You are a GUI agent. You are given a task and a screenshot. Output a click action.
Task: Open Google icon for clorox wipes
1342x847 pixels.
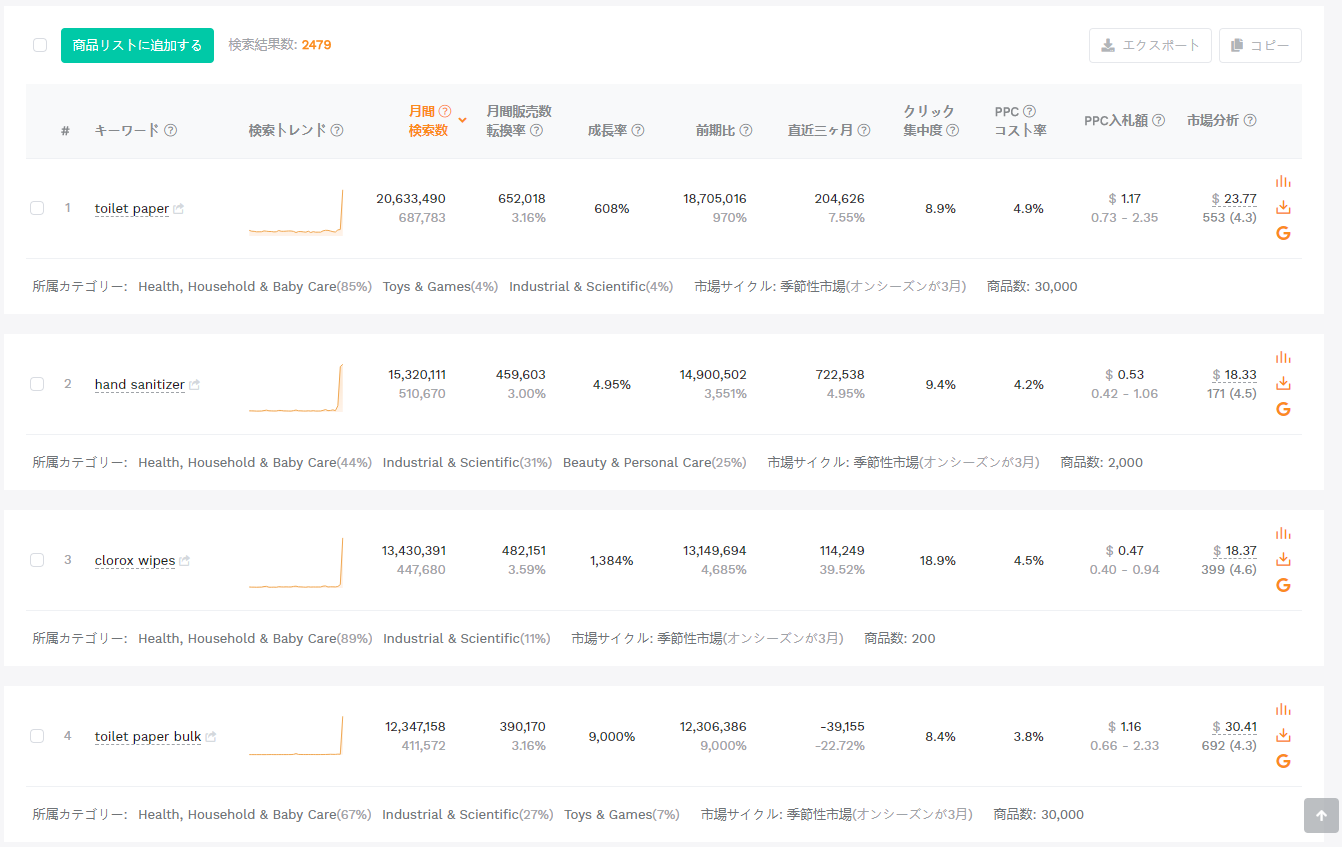(1283, 585)
